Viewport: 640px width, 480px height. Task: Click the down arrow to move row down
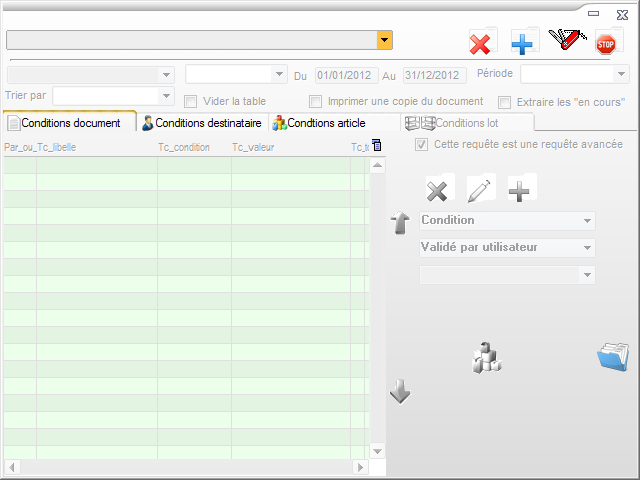pos(400,392)
